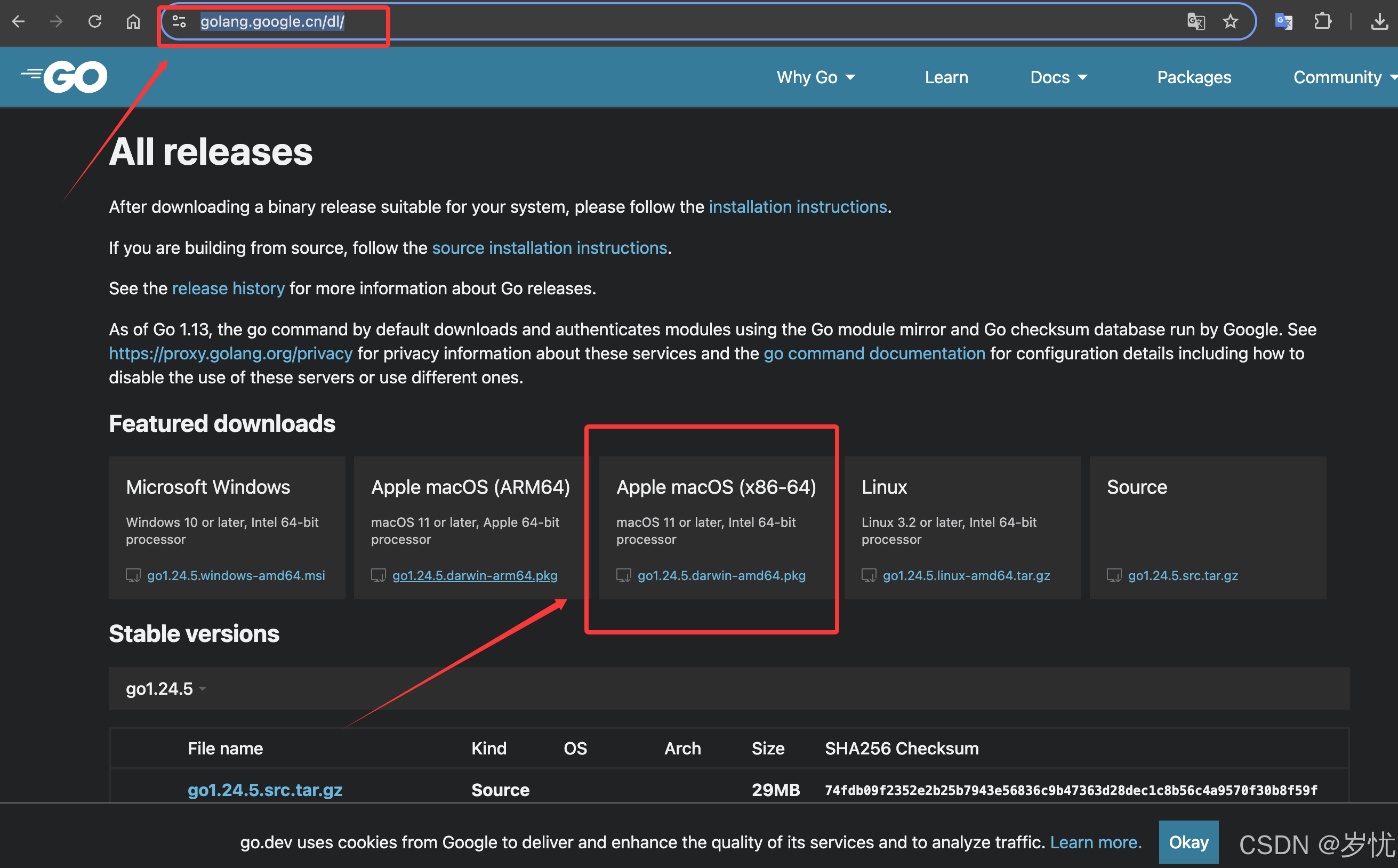Click the OS column header
Viewport: 1398px width, 868px height.
click(575, 749)
